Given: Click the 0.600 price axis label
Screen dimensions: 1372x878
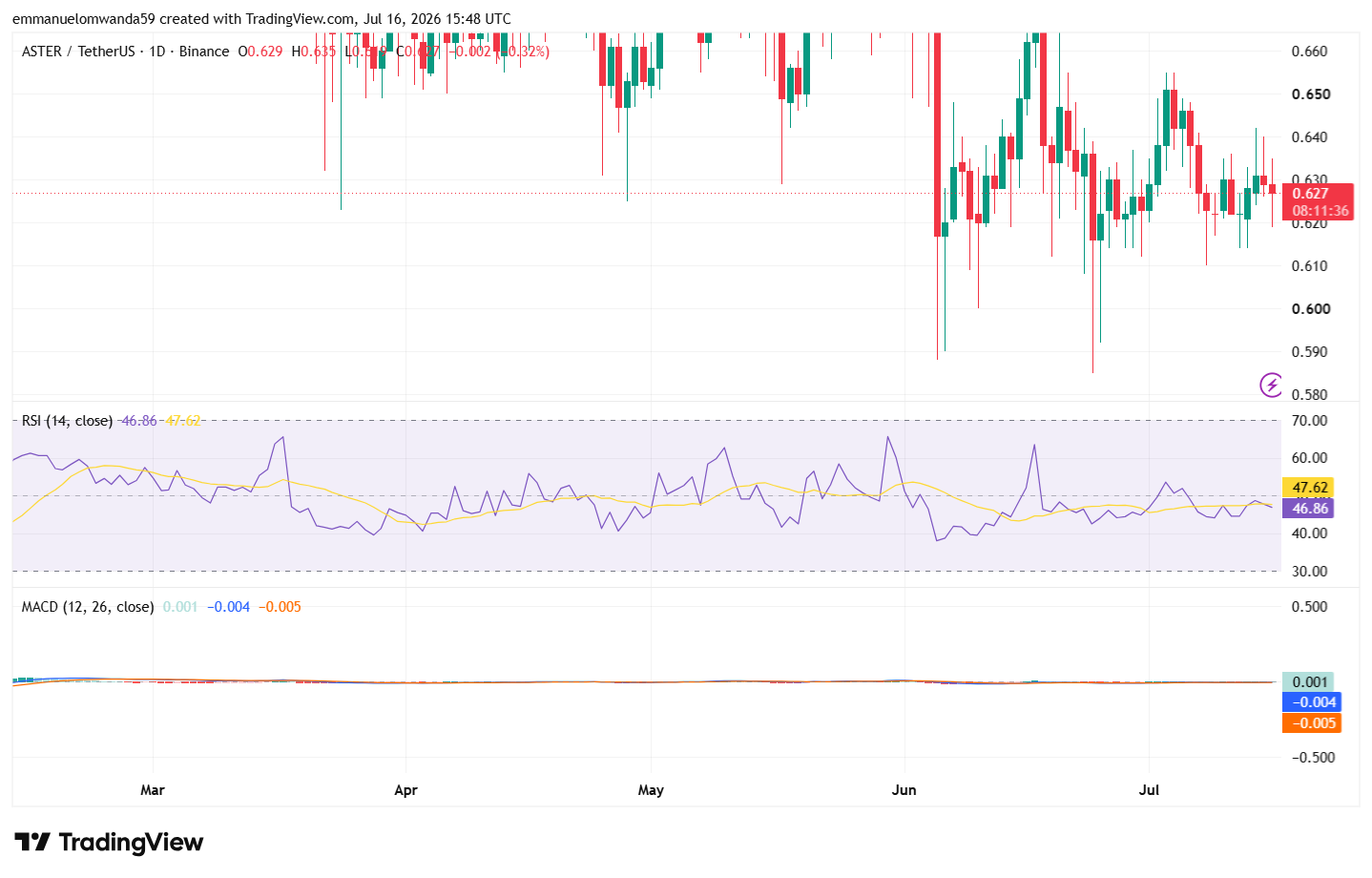Looking at the screenshot, I should coord(1309,309).
